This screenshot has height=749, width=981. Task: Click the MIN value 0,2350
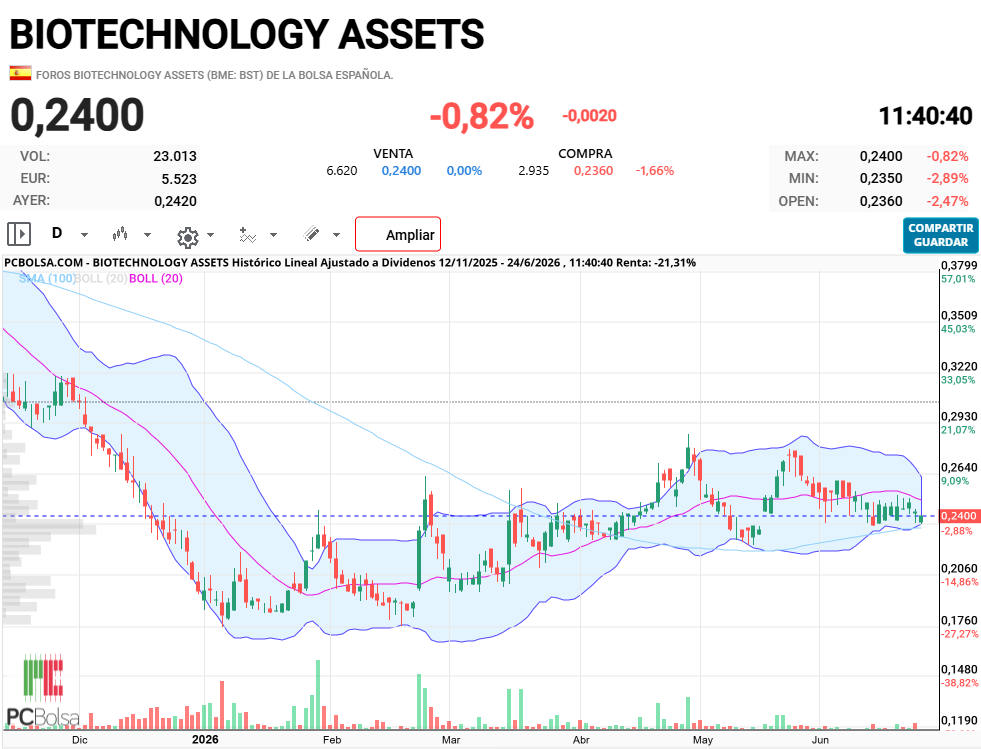(x=881, y=178)
